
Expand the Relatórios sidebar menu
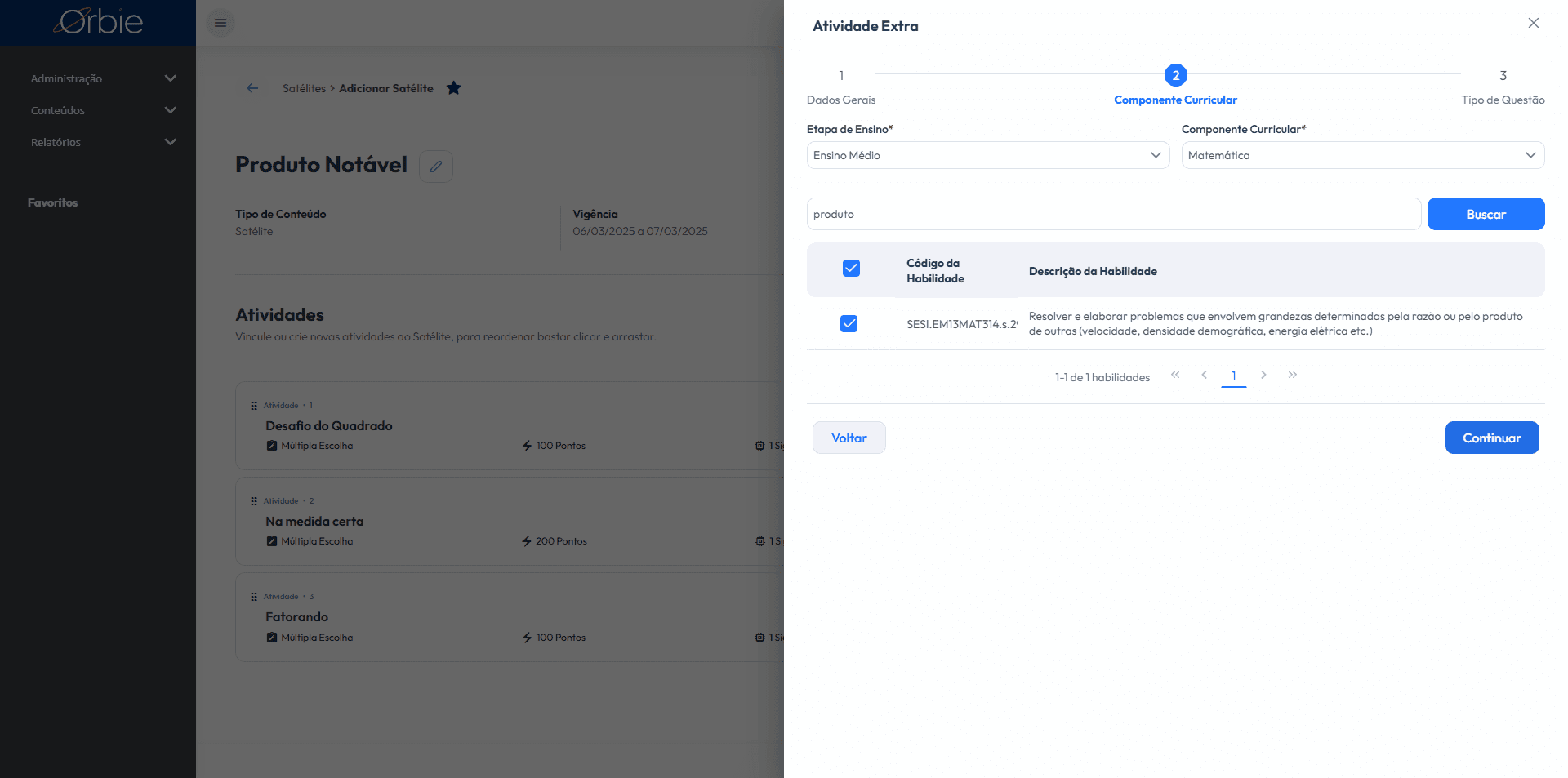coord(103,142)
